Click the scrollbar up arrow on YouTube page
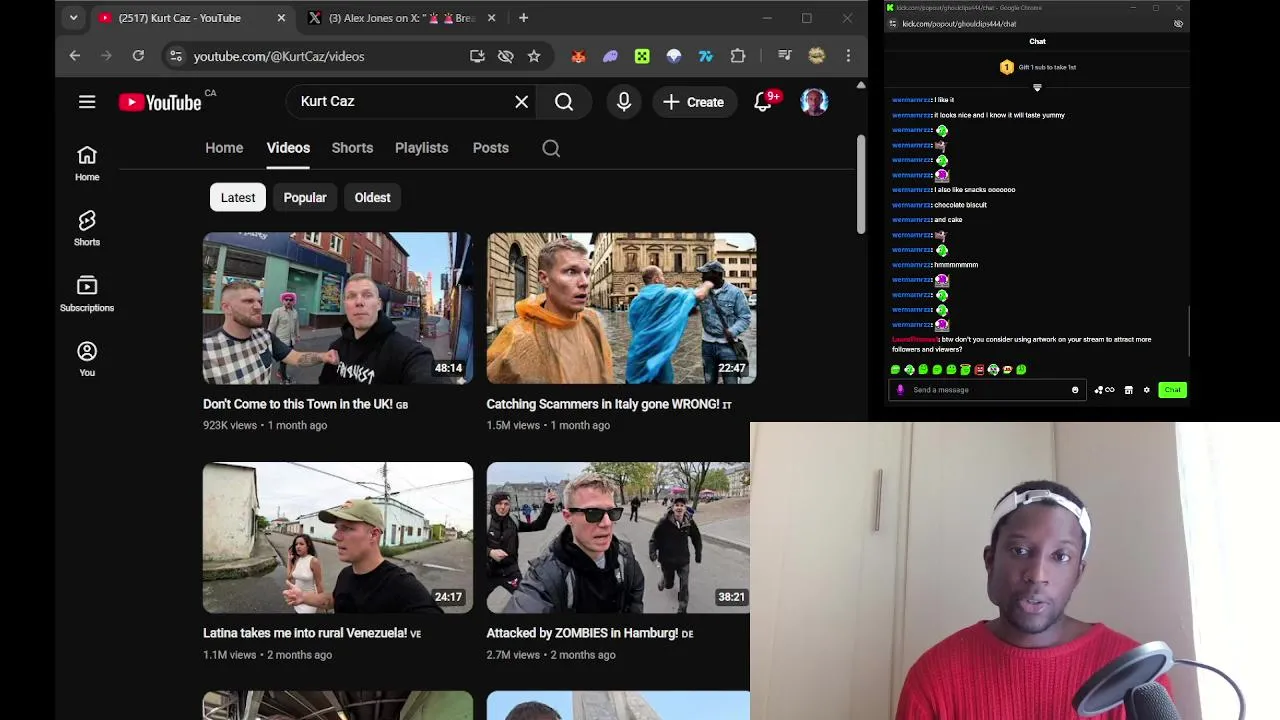Viewport: 1280px width, 720px height. coord(861,85)
